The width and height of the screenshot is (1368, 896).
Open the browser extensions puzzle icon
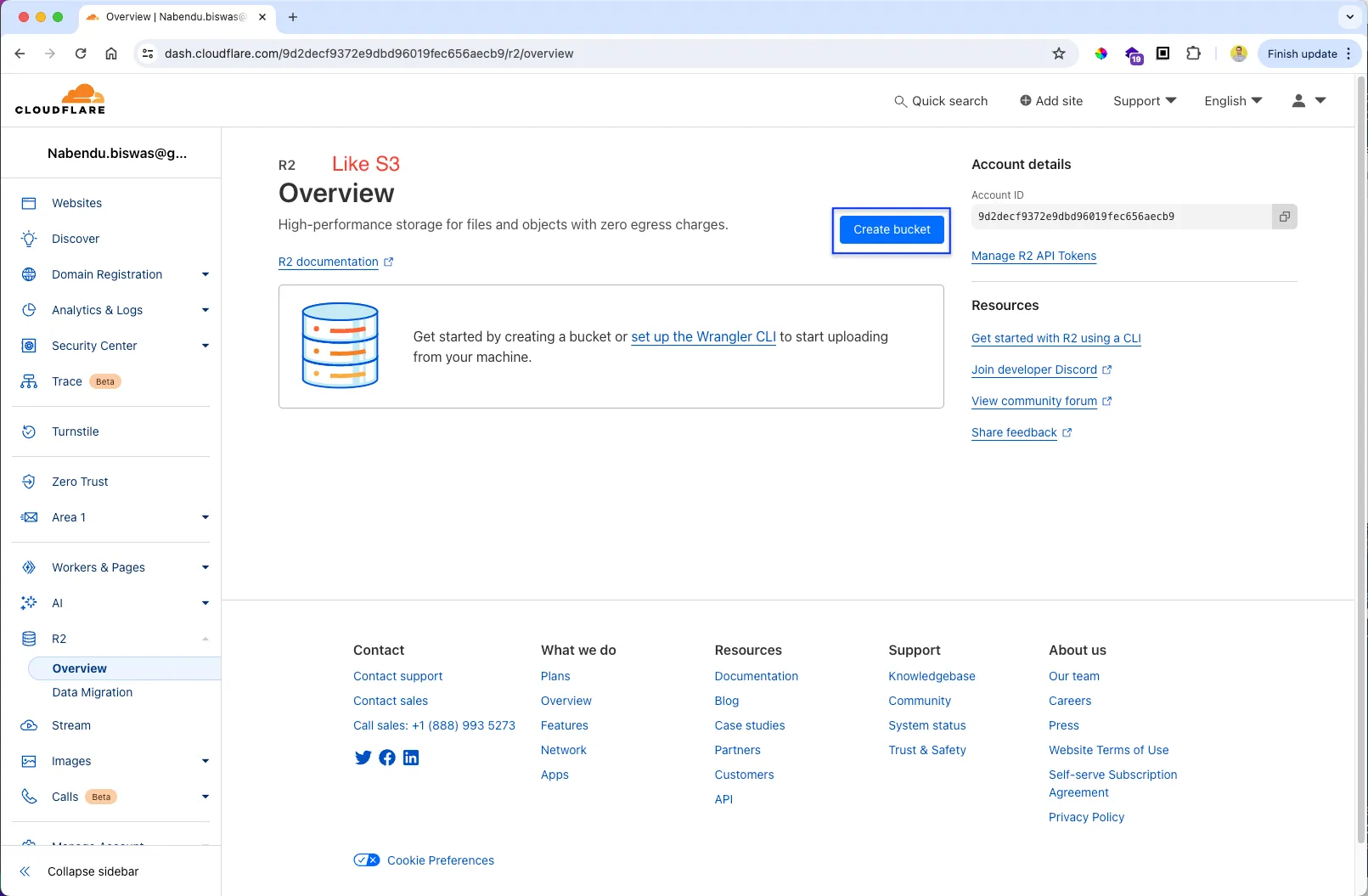pyautogui.click(x=1193, y=54)
